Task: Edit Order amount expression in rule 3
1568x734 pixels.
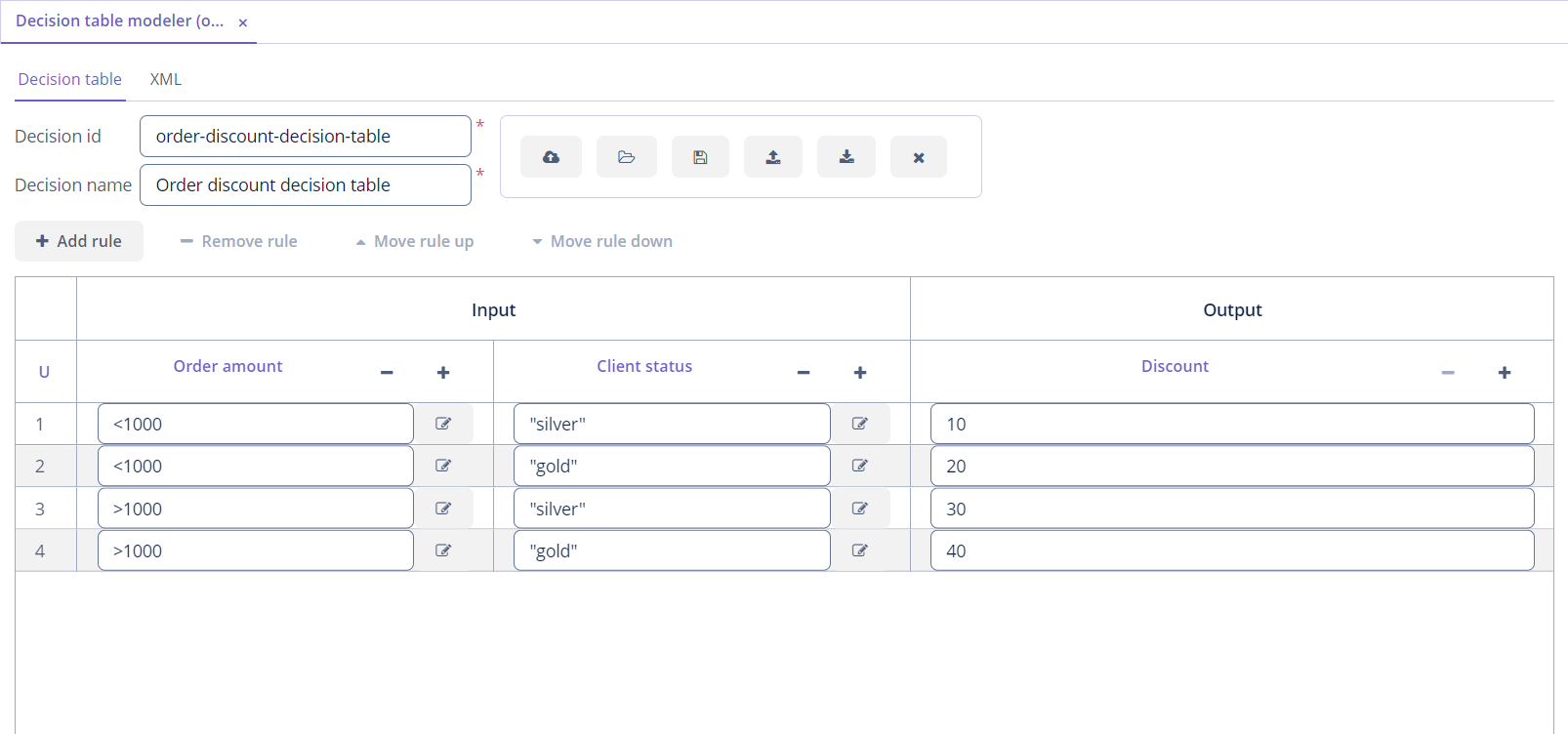Action: [443, 509]
